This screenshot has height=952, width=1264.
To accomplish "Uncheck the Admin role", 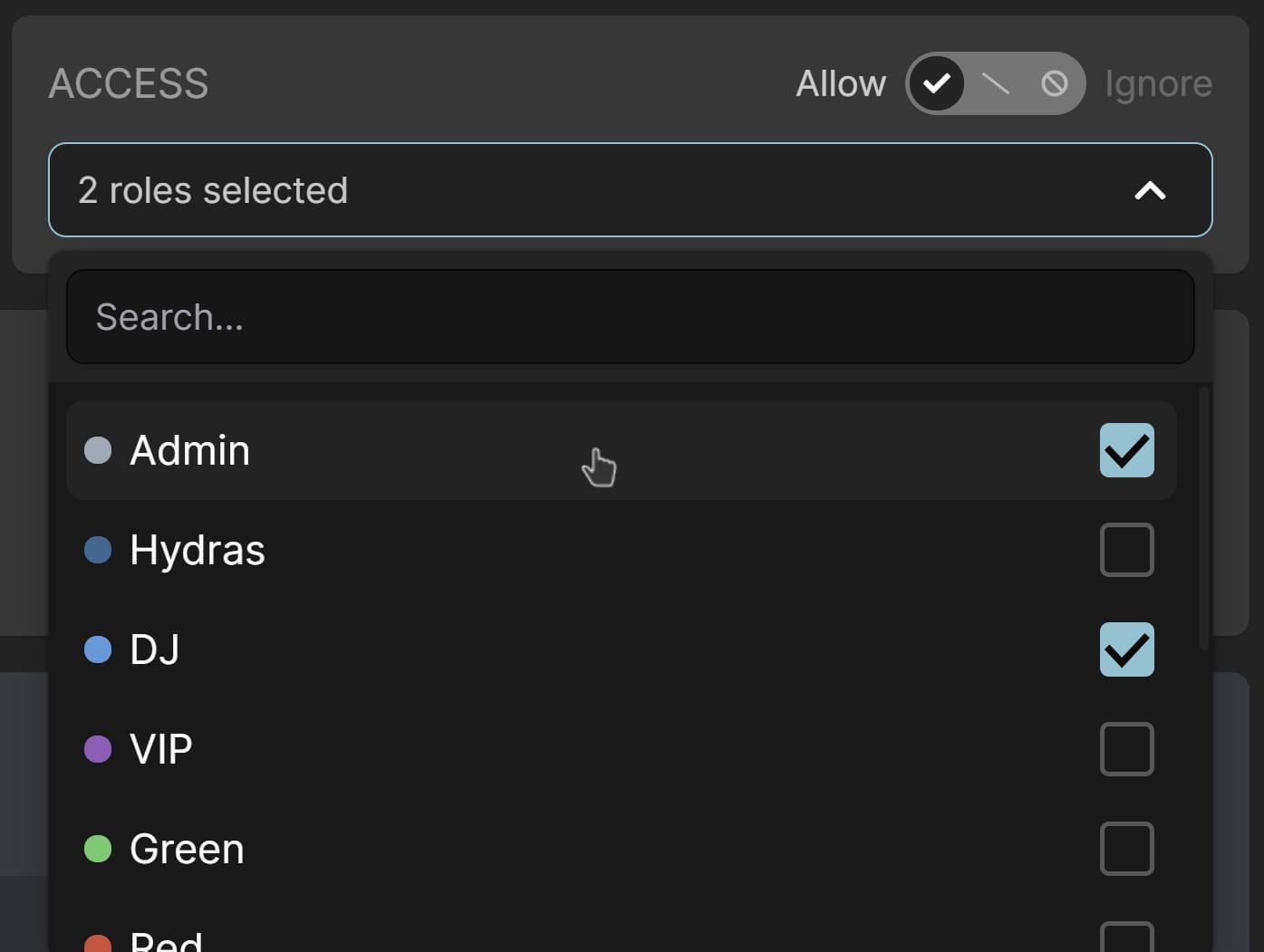I will (1126, 450).
